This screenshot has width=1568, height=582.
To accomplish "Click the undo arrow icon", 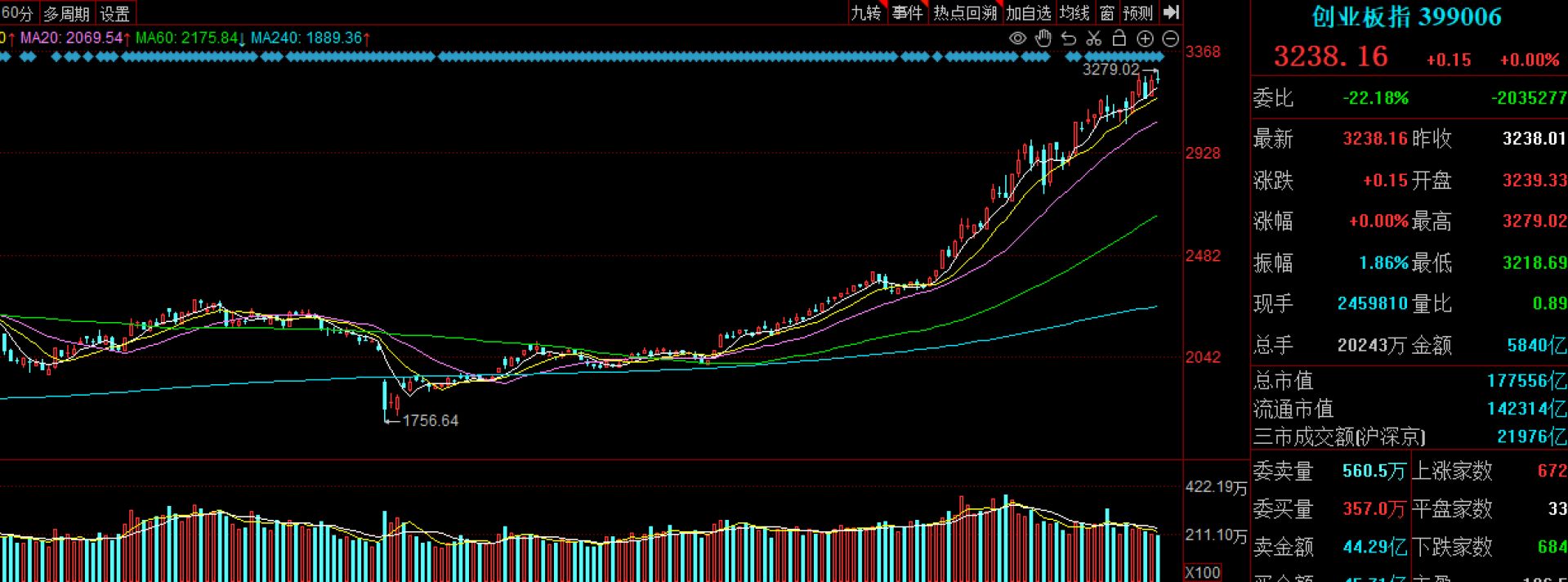I will tap(1069, 38).
